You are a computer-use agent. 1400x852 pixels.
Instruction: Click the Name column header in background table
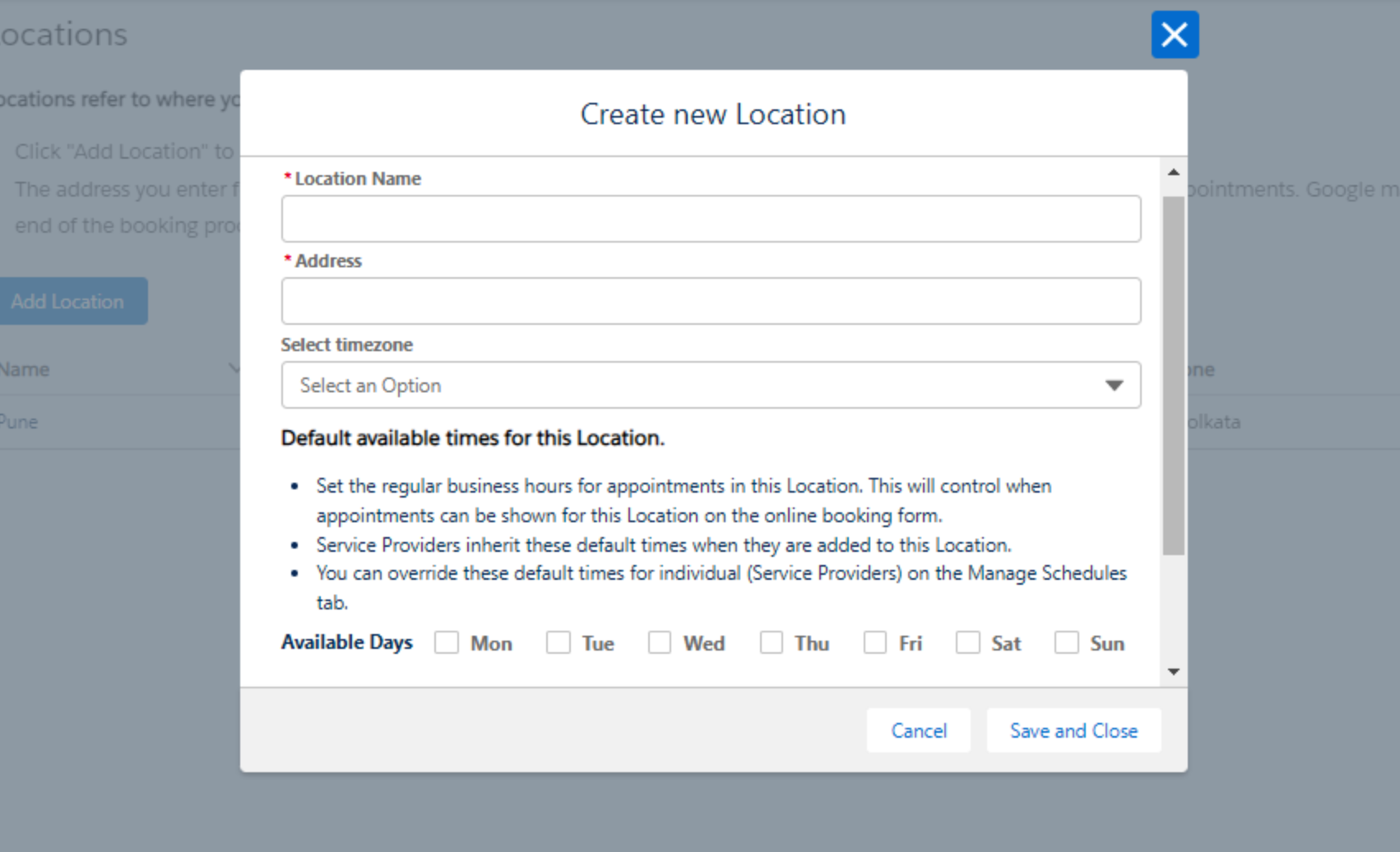(x=25, y=369)
